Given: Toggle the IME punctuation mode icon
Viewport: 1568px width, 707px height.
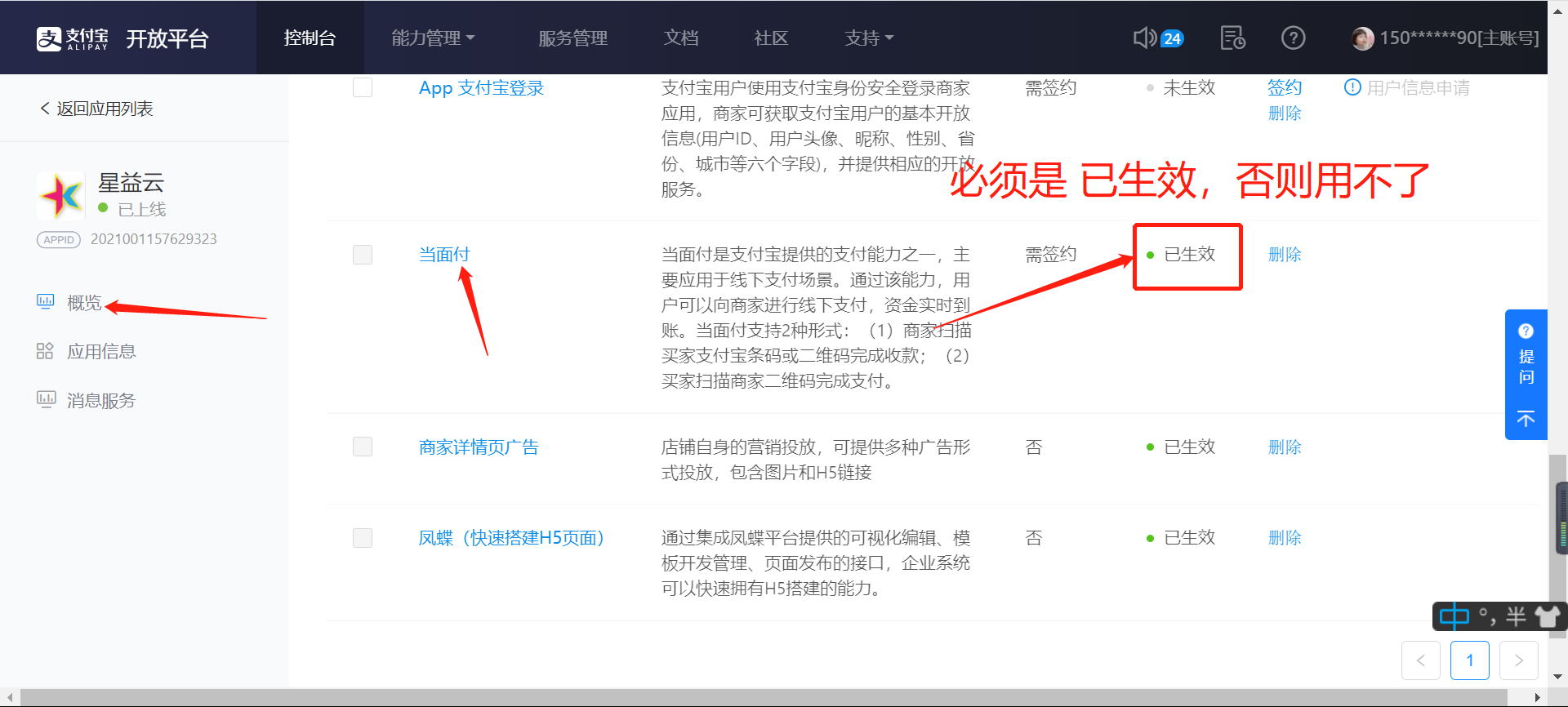Looking at the screenshot, I should click(x=1487, y=616).
